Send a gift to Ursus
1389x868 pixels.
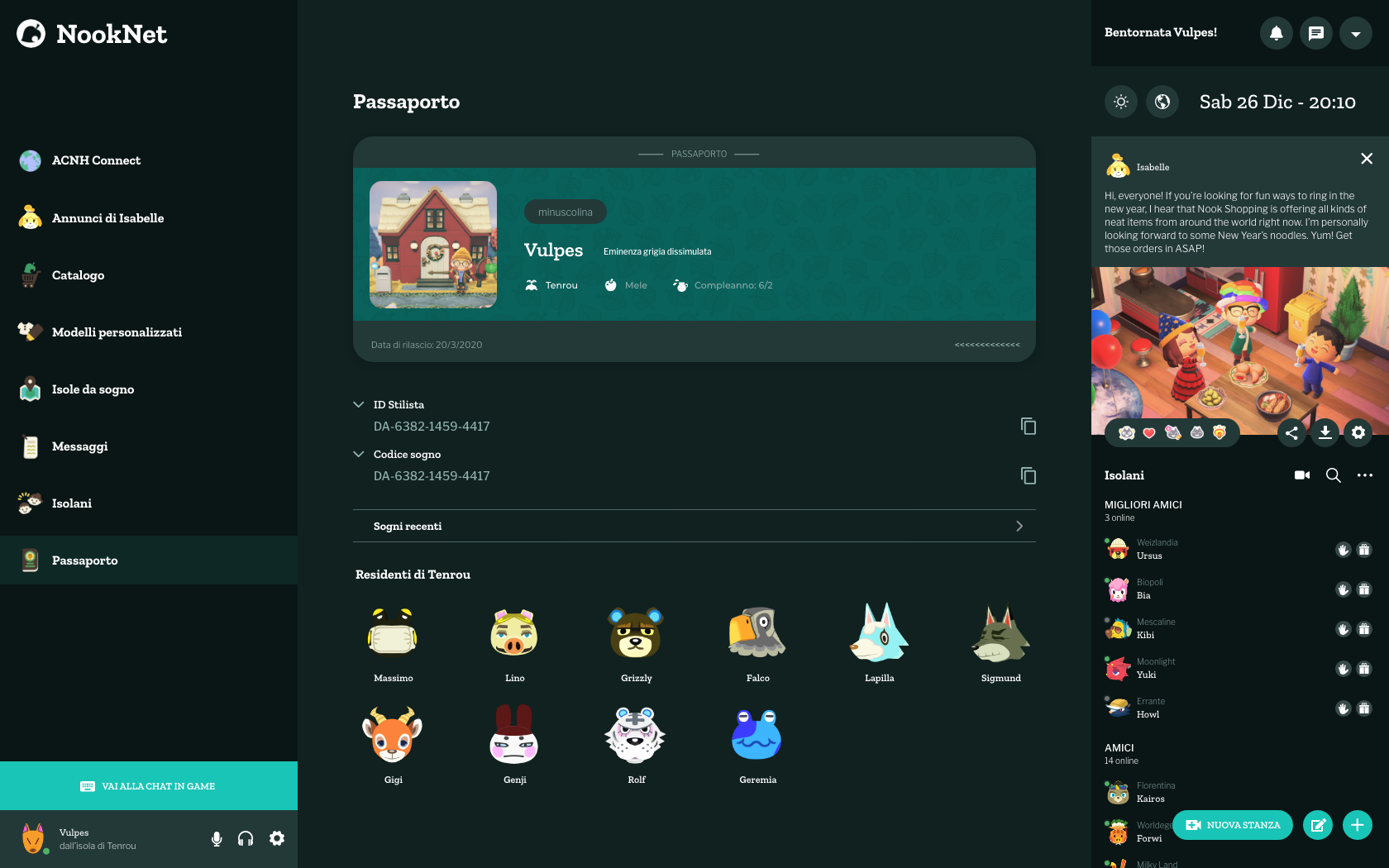point(1364,550)
